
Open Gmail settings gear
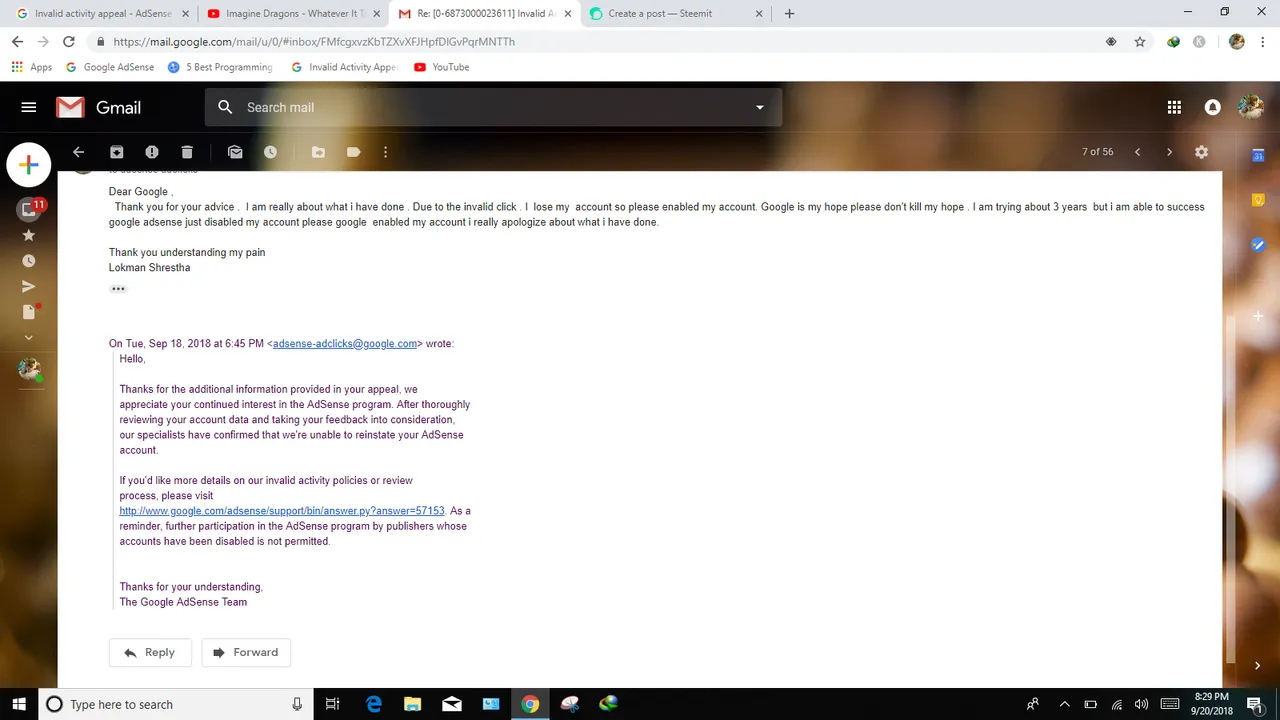click(1201, 152)
